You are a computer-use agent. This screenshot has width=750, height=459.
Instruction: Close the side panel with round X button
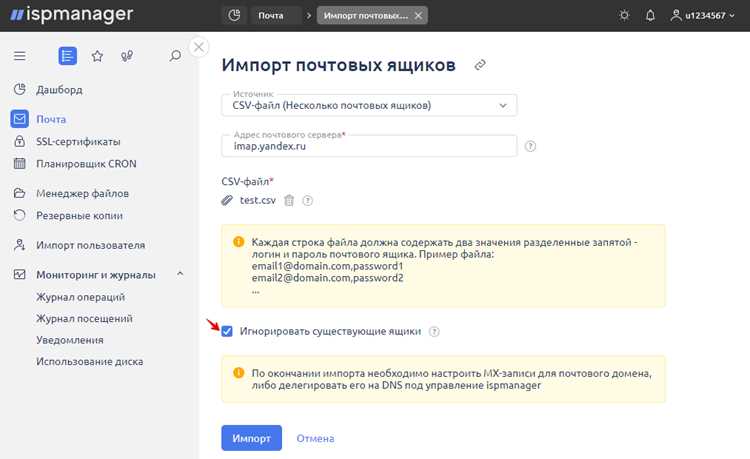pyautogui.click(x=199, y=47)
